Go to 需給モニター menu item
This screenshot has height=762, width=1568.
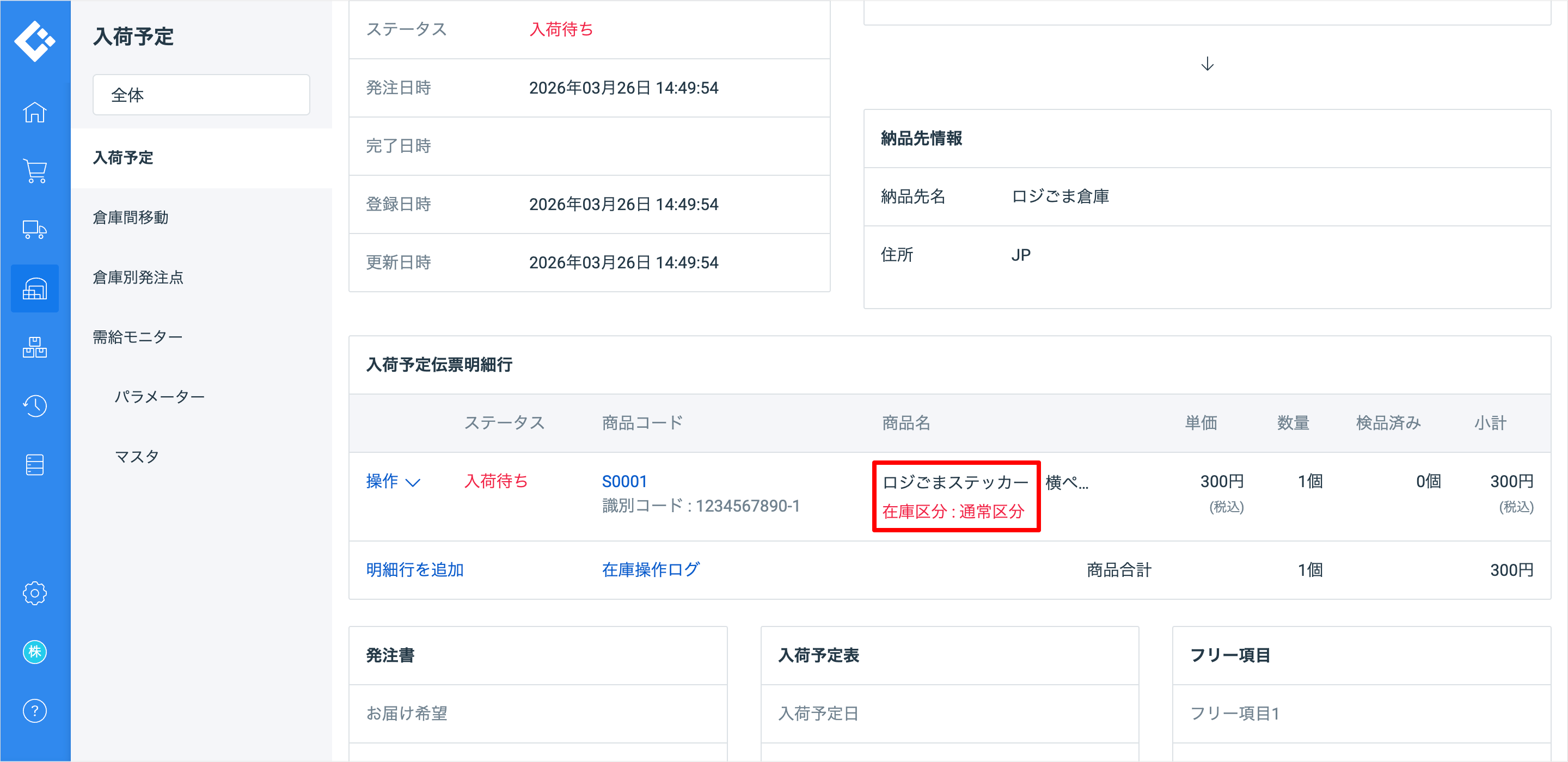138,337
